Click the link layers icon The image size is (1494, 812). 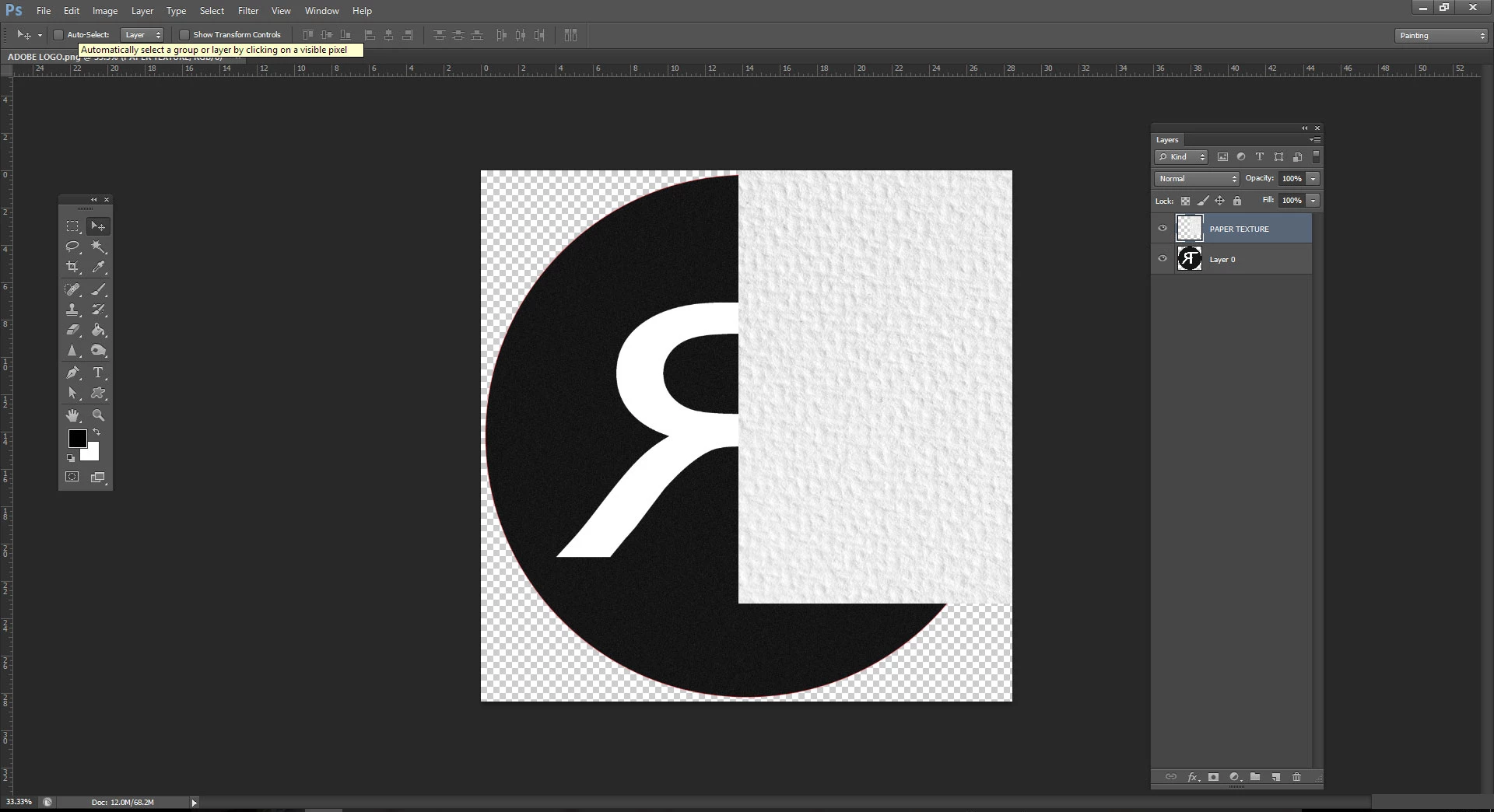coord(1170,777)
